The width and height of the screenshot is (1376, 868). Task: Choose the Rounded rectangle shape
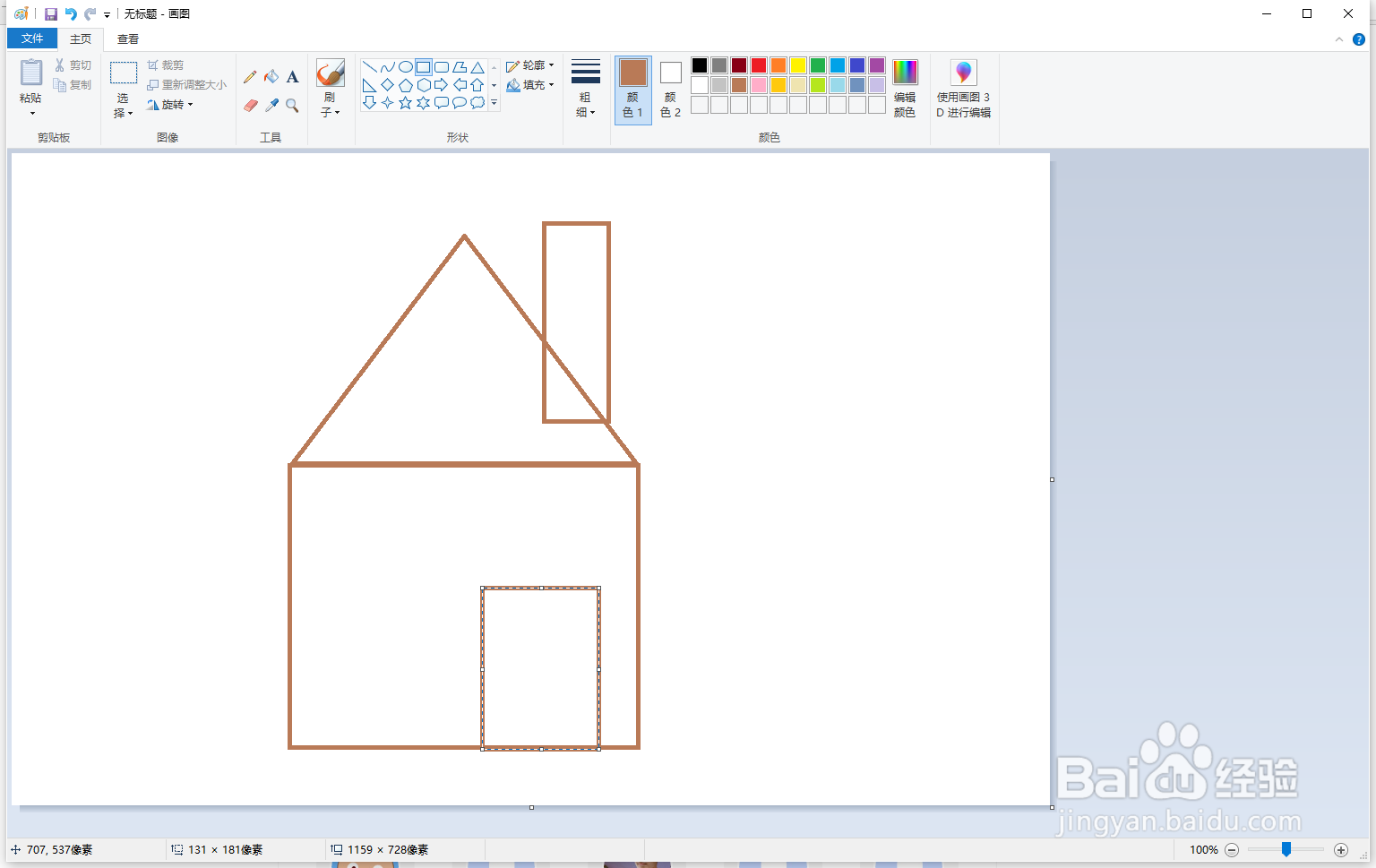point(441,67)
